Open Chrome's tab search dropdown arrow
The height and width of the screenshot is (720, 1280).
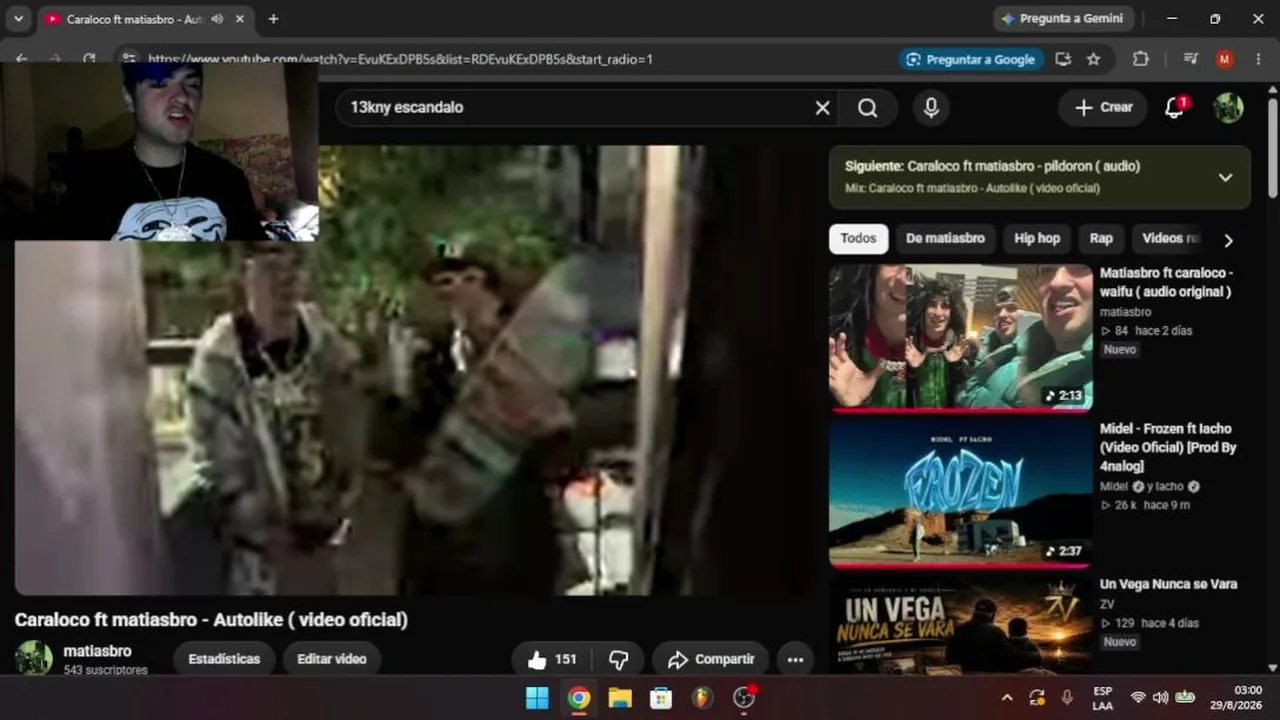pos(18,19)
